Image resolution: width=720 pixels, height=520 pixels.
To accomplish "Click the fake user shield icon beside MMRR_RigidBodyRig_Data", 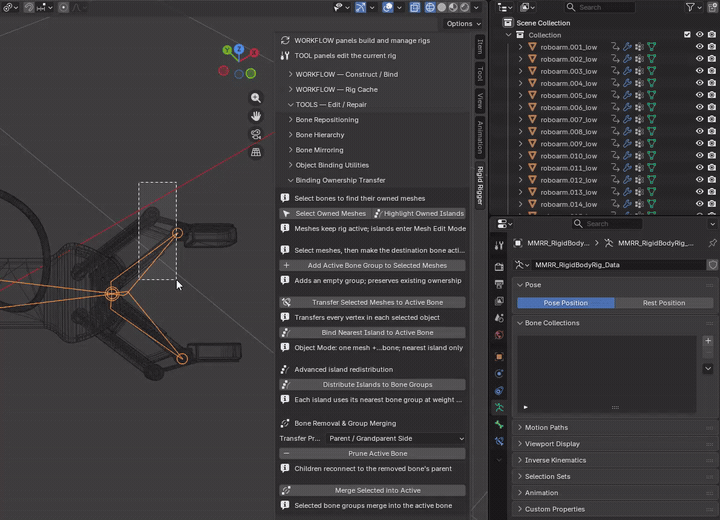I will (x=713, y=265).
